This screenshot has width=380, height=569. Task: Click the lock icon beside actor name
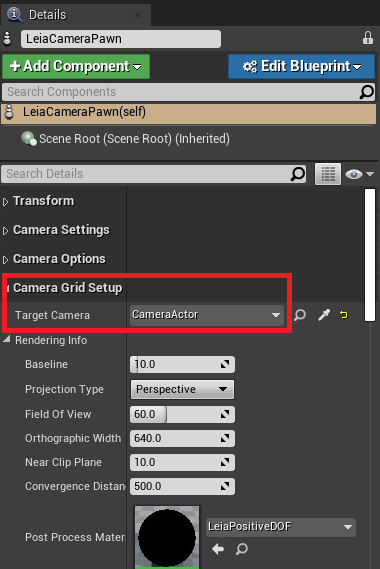click(368, 38)
